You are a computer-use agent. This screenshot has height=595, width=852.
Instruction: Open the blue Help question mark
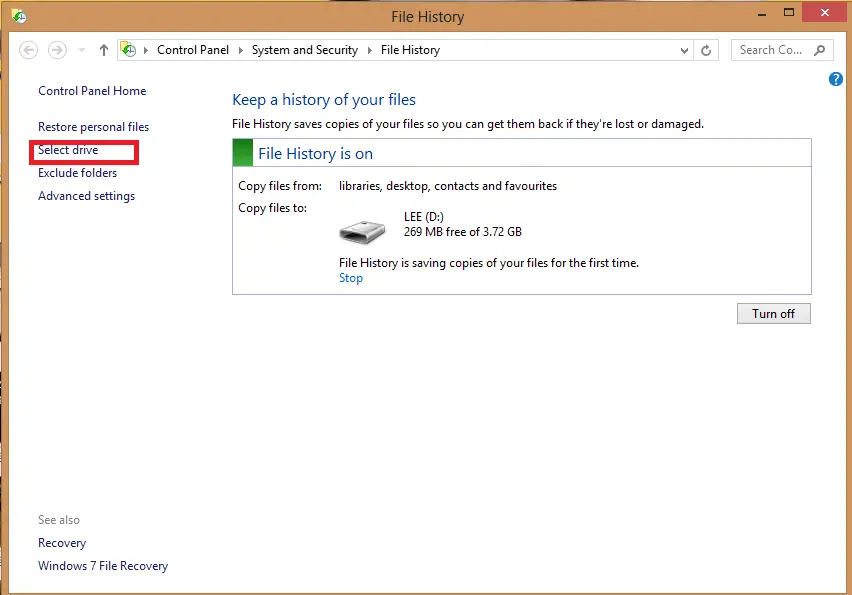pos(836,79)
